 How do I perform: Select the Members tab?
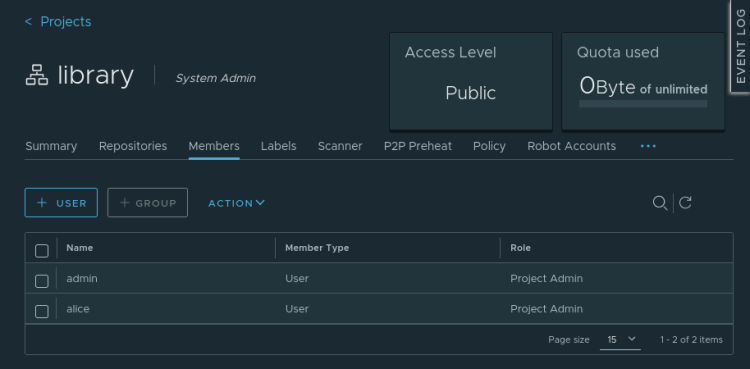click(x=214, y=146)
